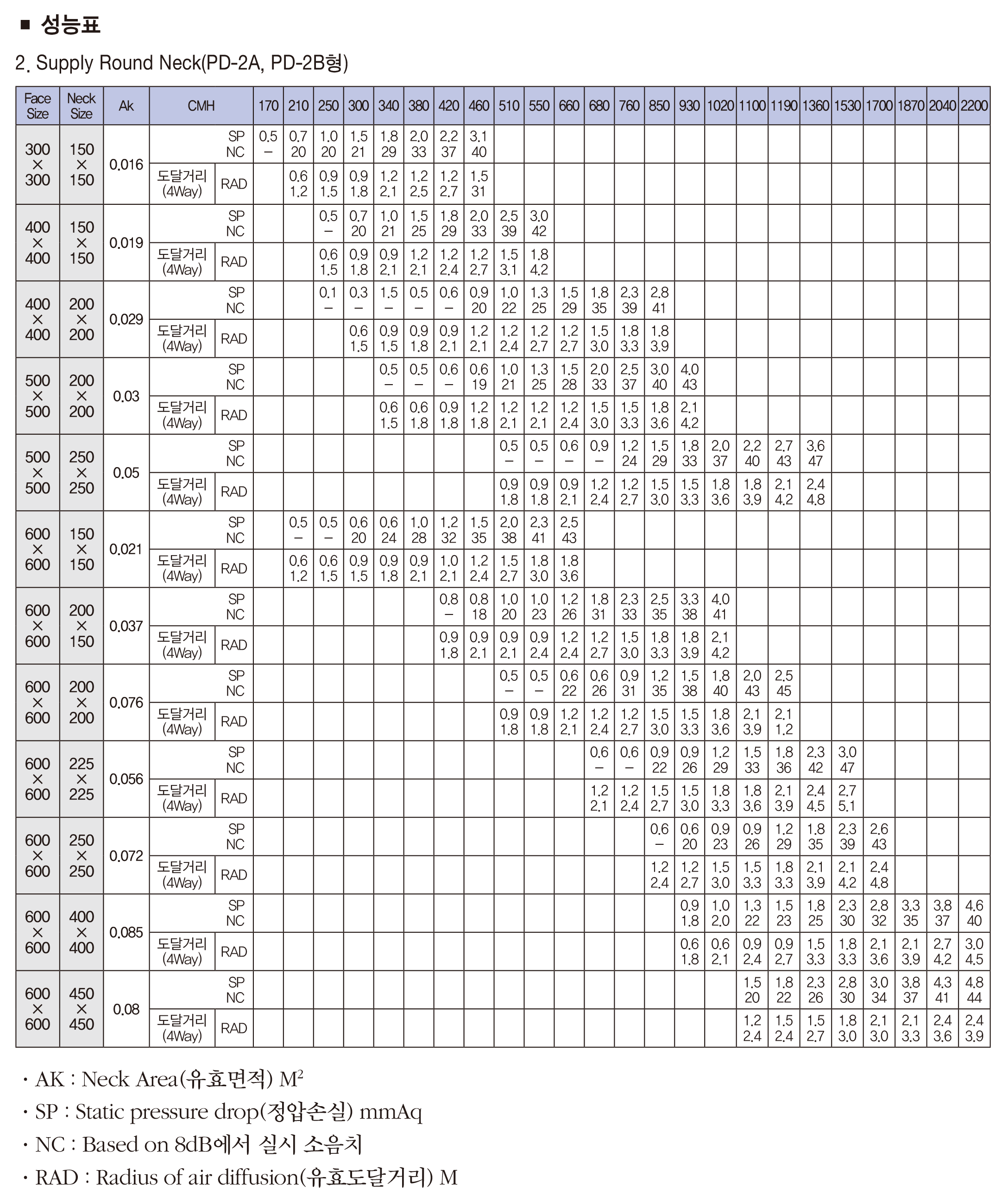Viewport: 1008px width, 1203px height.
Task: Click RAD cell '2.7 5.1' in Ak 0.056 row
Action: 847,798
